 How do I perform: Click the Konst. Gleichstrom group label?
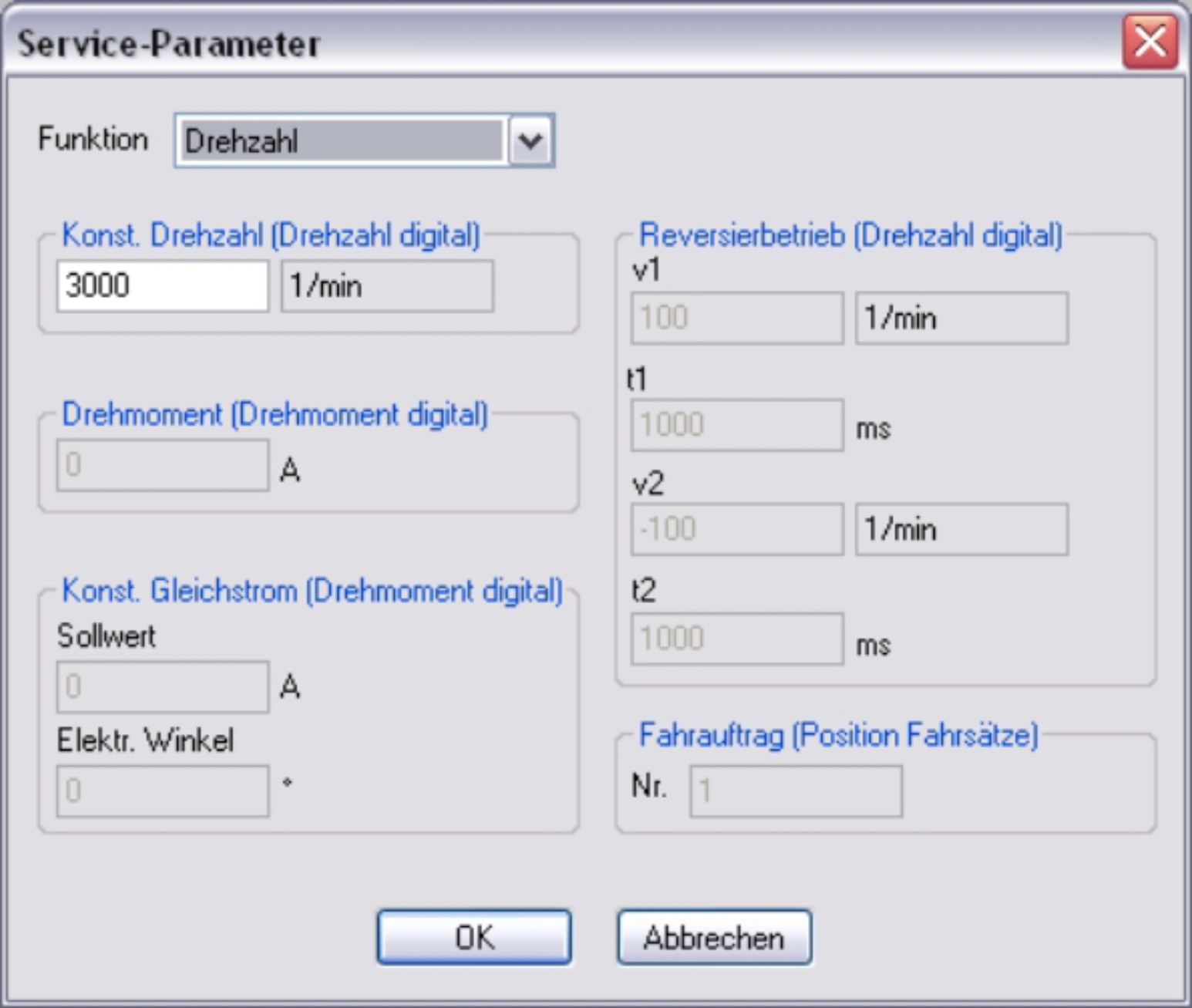point(311,591)
